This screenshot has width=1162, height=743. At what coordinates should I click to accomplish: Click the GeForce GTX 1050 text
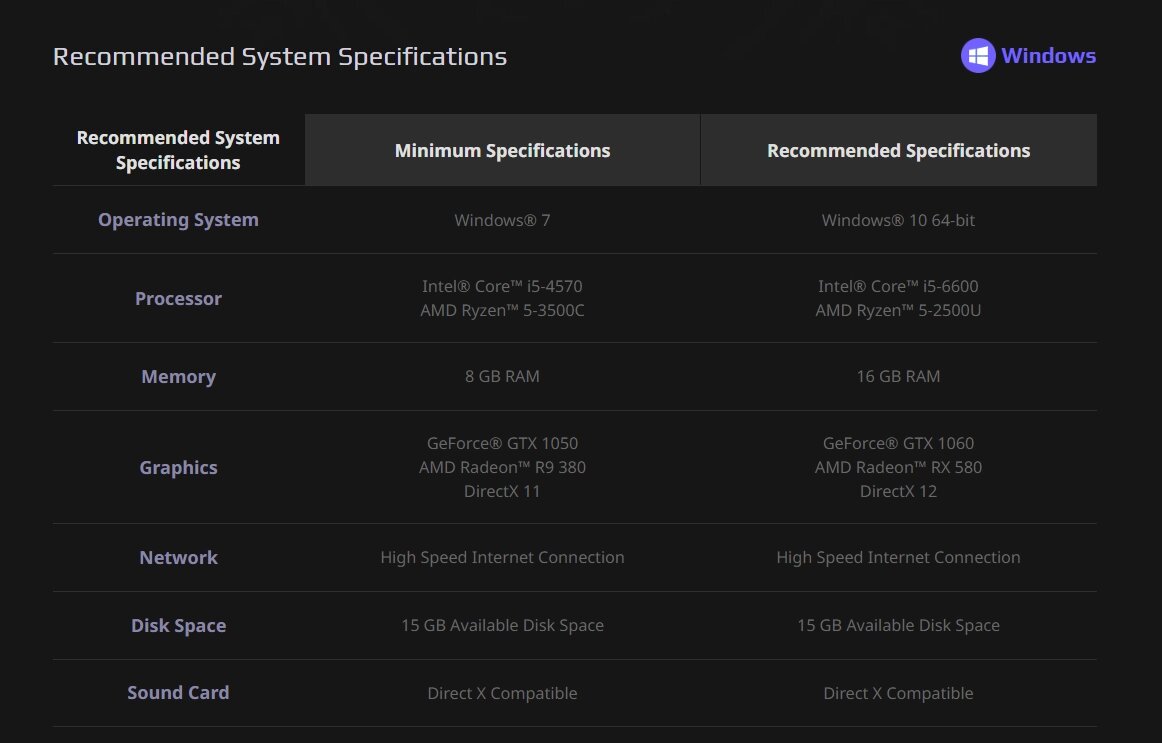click(x=502, y=443)
